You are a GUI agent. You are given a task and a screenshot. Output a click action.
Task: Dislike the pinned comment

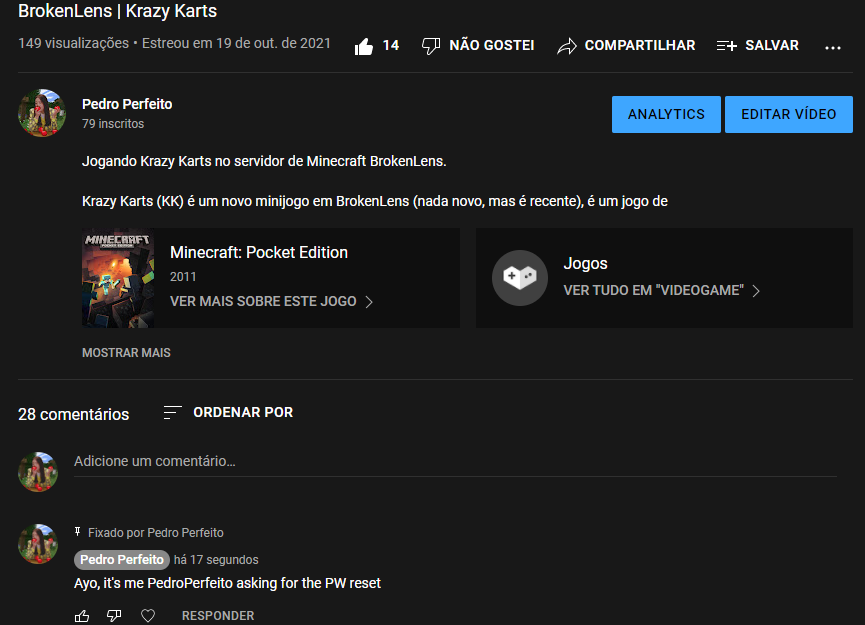[x=114, y=616]
